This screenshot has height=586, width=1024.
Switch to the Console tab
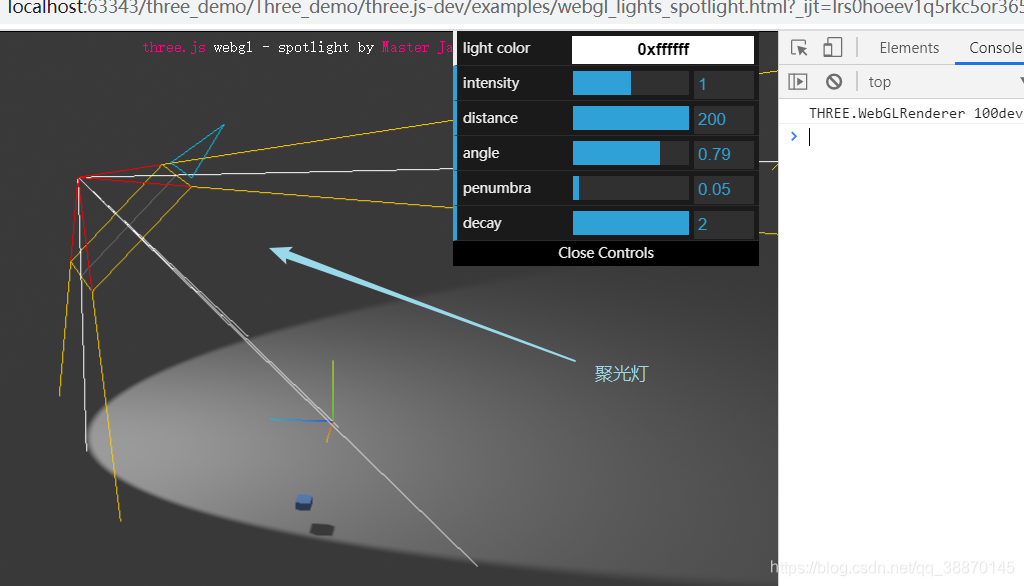click(x=996, y=48)
